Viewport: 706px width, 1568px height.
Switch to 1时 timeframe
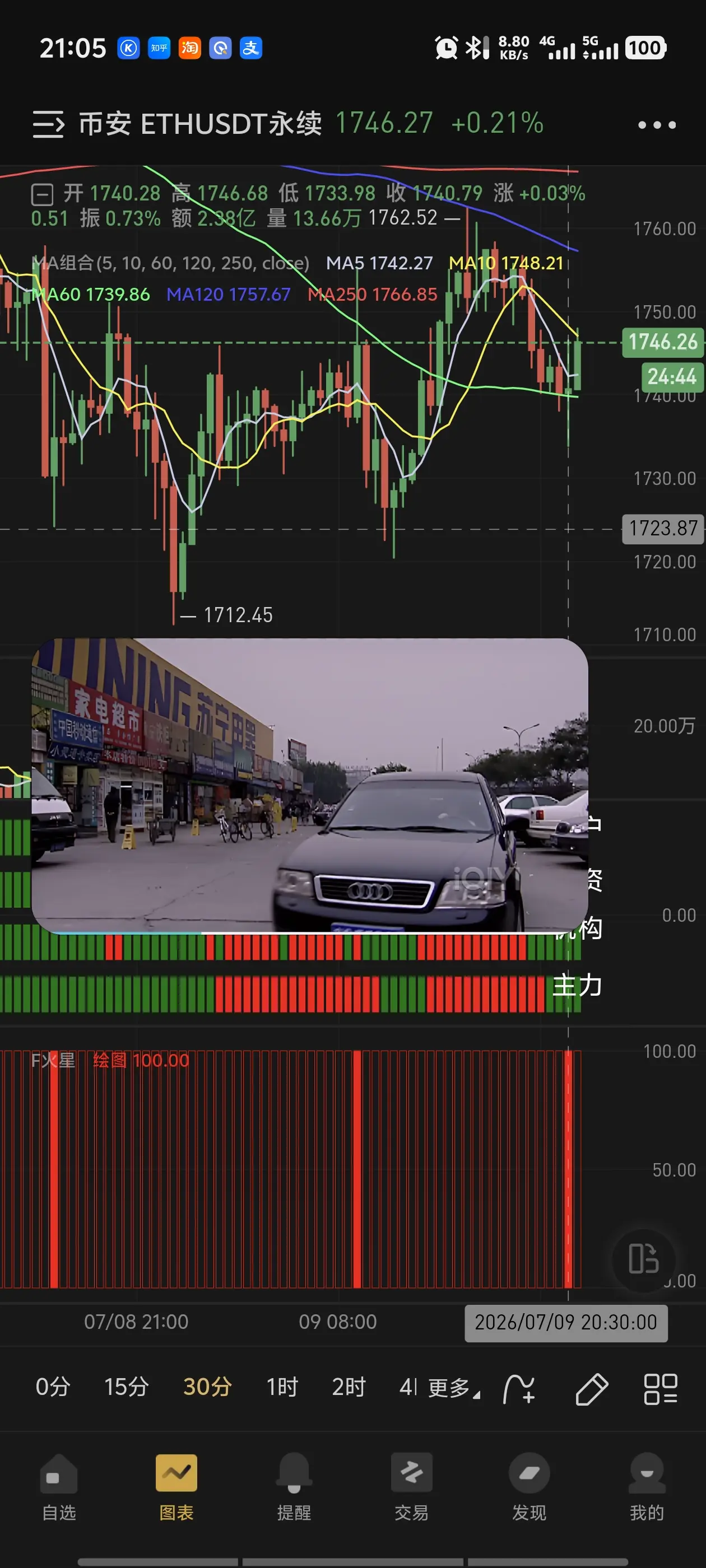pyautogui.click(x=282, y=1387)
